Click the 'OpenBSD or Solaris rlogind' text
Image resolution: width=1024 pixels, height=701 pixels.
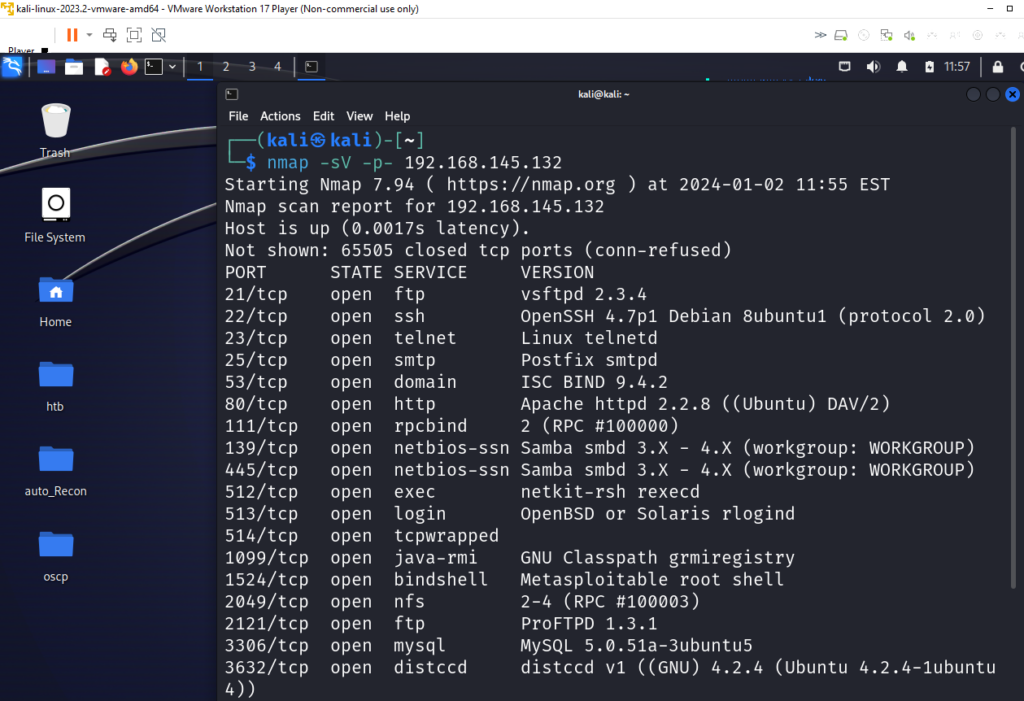(x=658, y=514)
